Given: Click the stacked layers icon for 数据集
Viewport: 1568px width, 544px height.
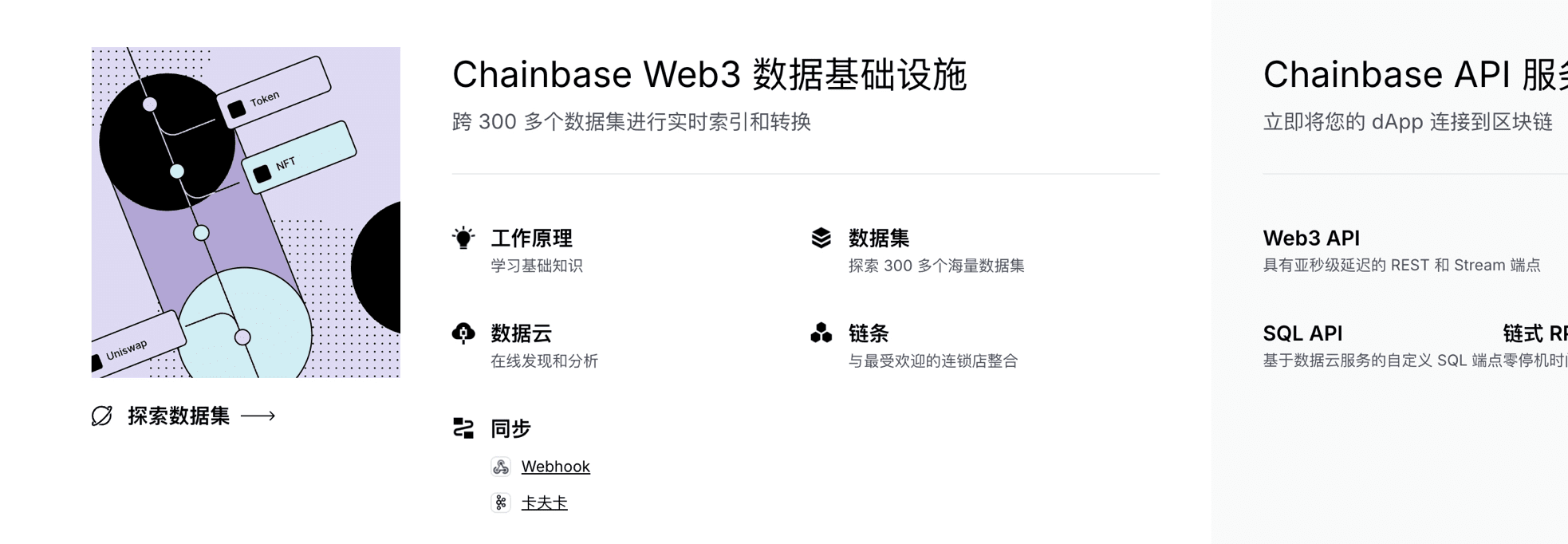Looking at the screenshot, I should click(821, 238).
